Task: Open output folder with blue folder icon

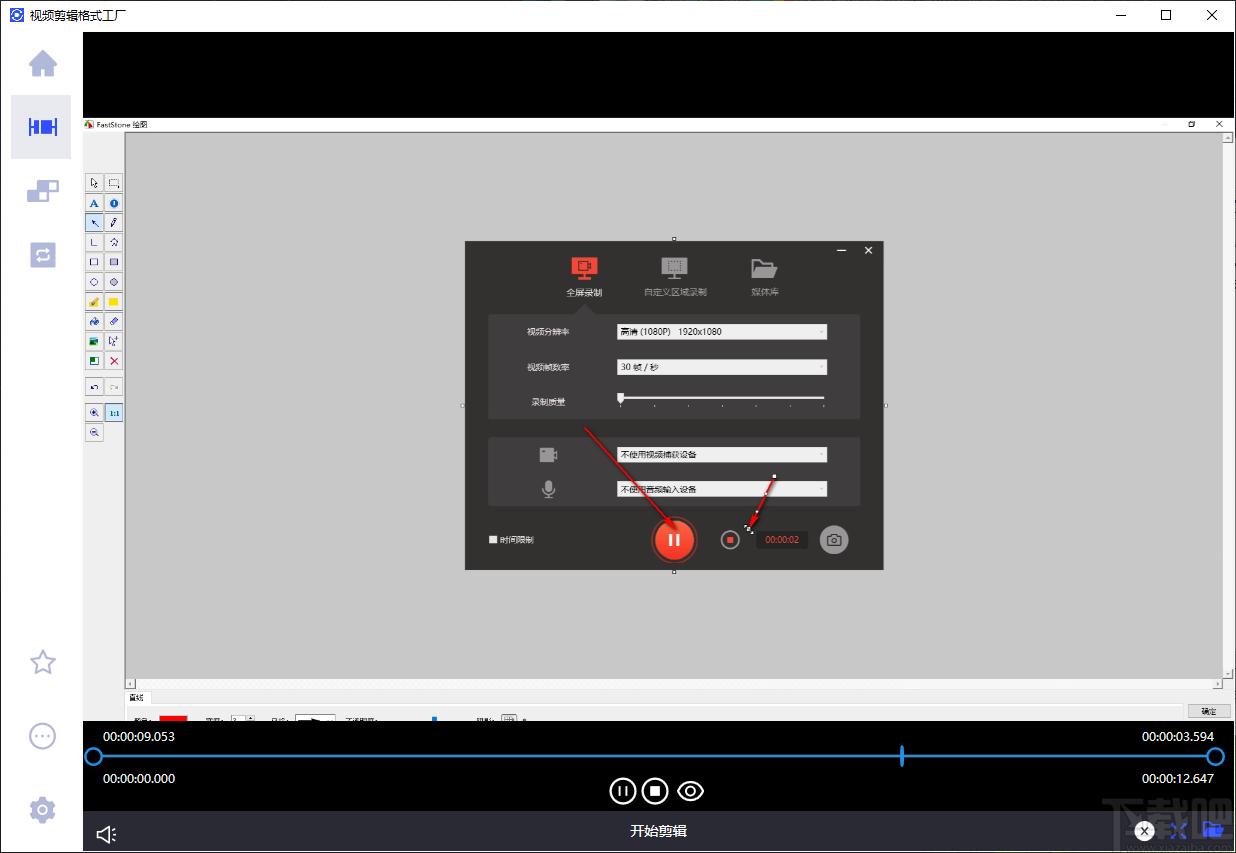Action: pyautogui.click(x=1213, y=831)
